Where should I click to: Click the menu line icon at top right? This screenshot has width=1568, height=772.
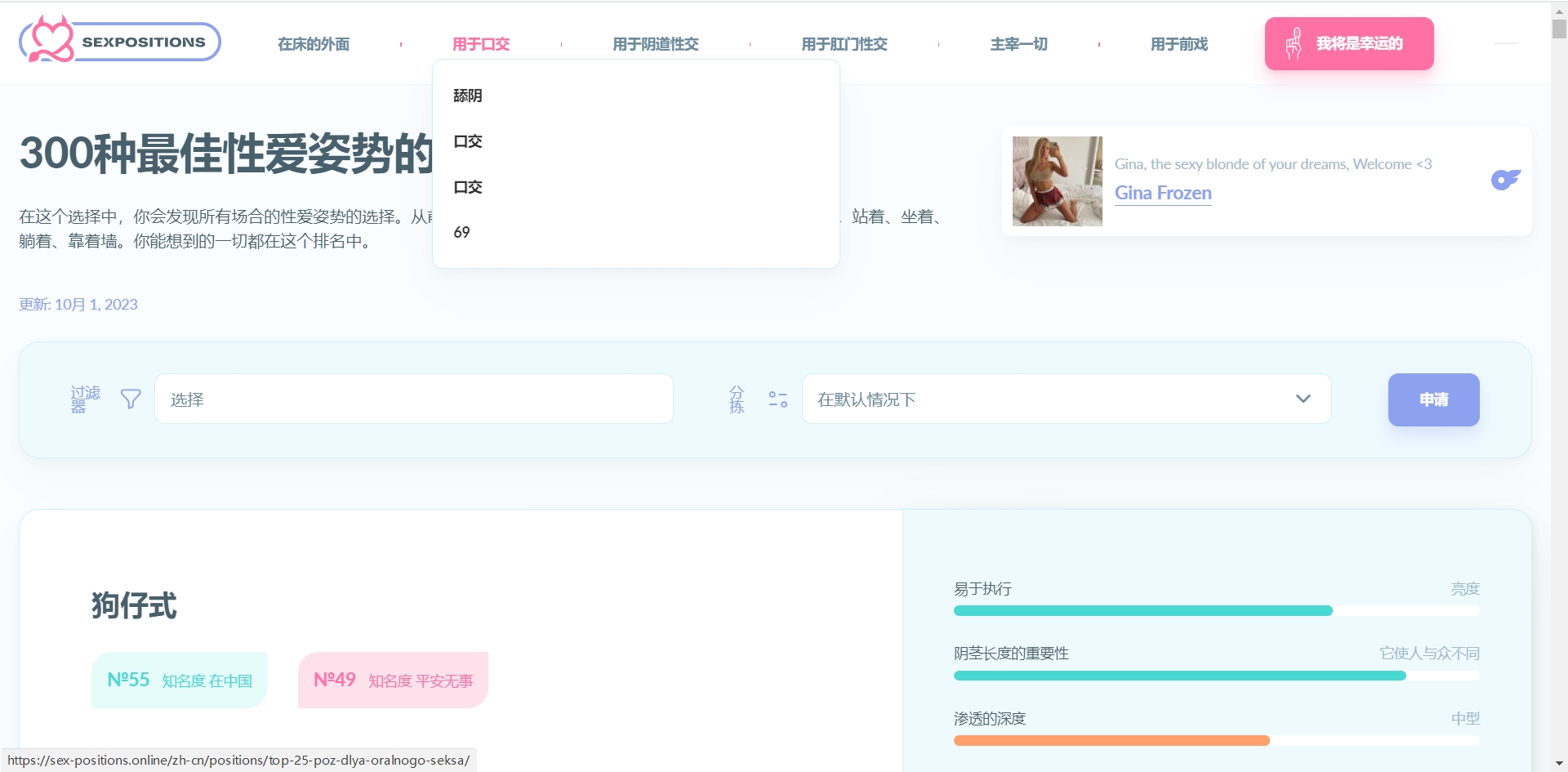point(1505,43)
